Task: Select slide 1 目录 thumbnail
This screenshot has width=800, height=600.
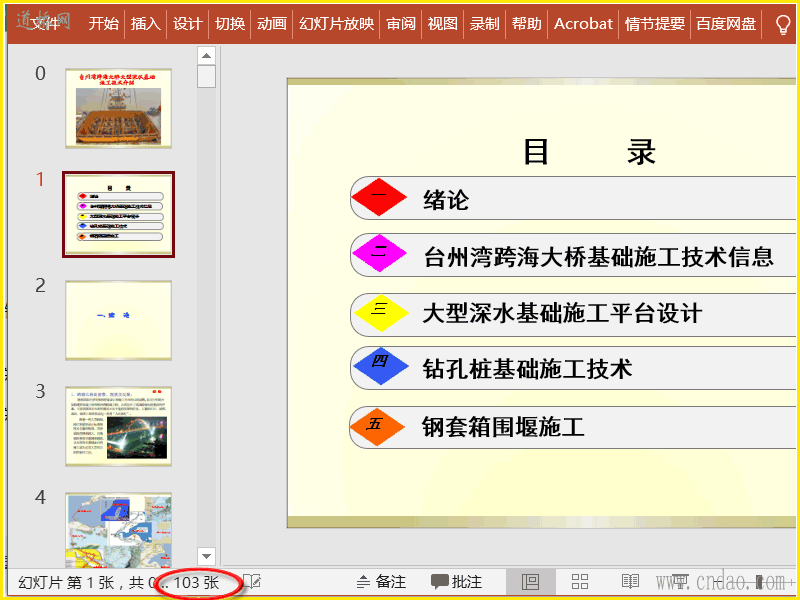Action: coord(118,214)
